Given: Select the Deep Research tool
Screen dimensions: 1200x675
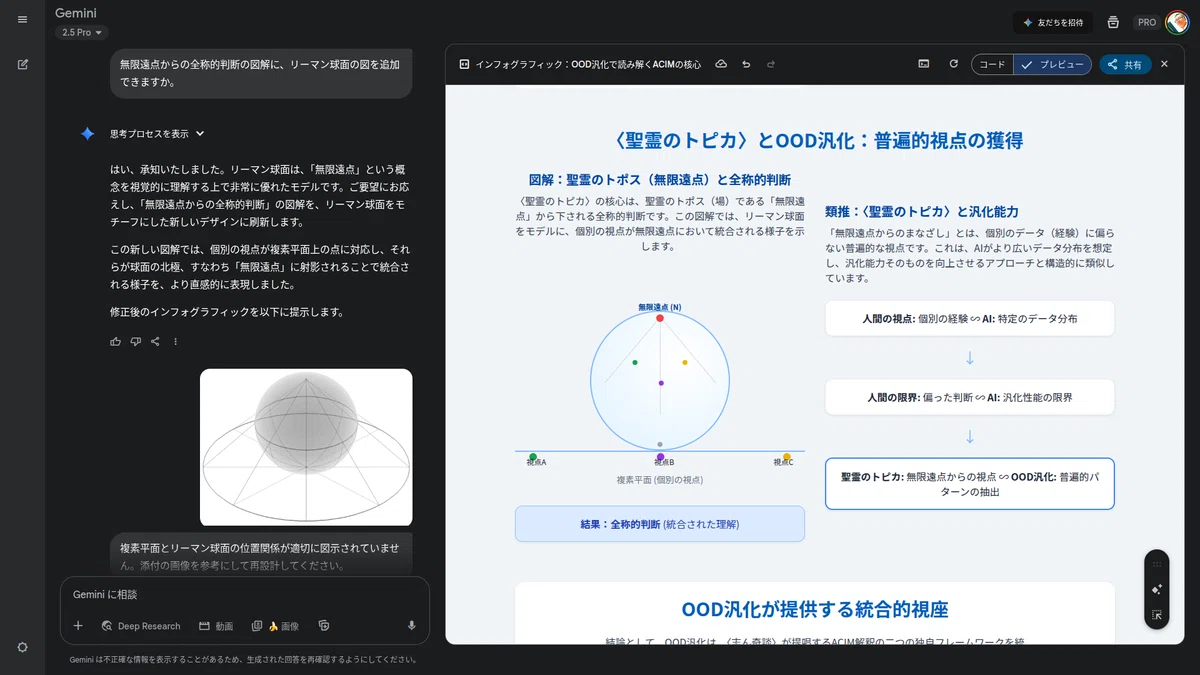Looking at the screenshot, I should pos(141,626).
